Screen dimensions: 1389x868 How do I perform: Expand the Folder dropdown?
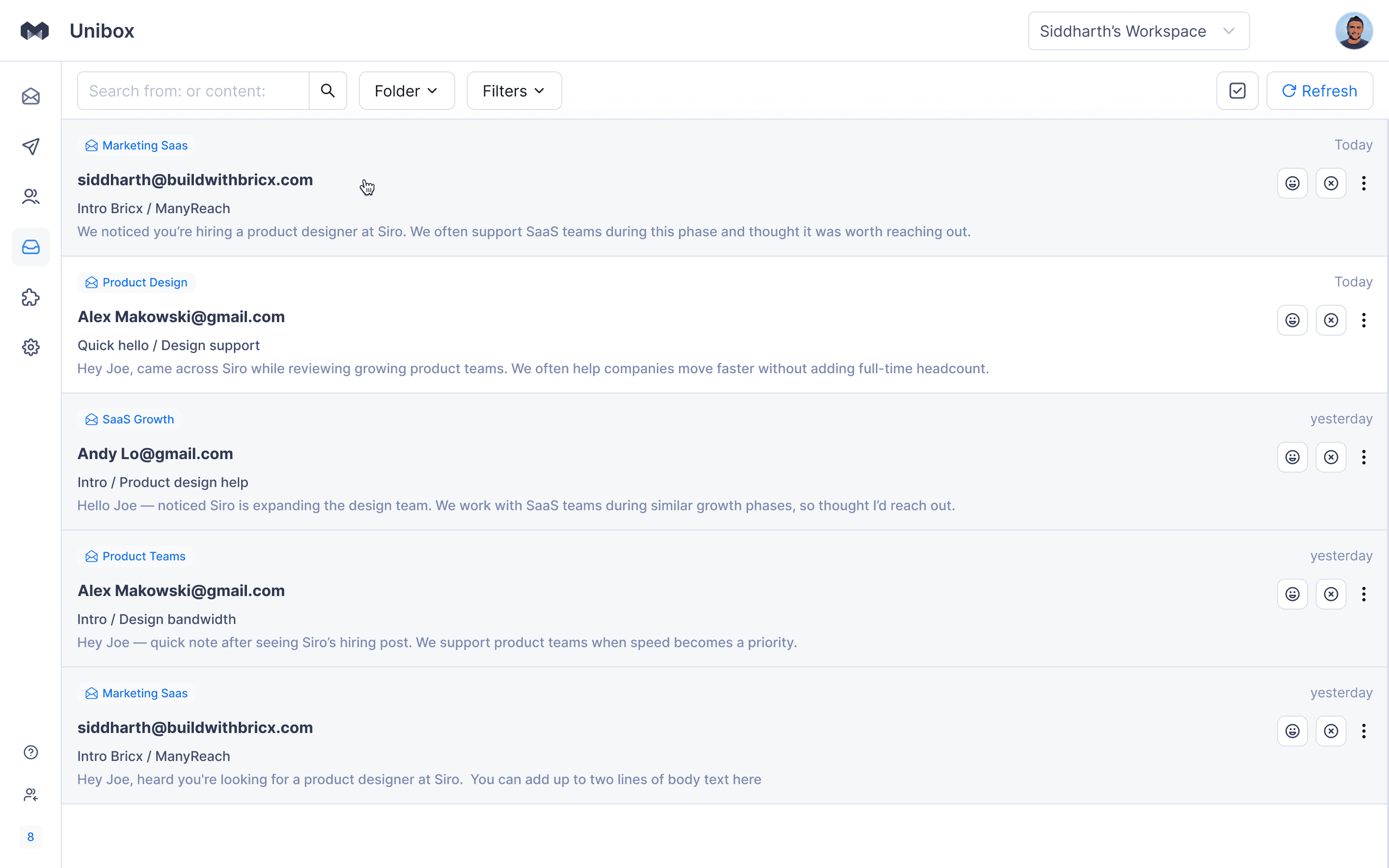click(x=407, y=91)
